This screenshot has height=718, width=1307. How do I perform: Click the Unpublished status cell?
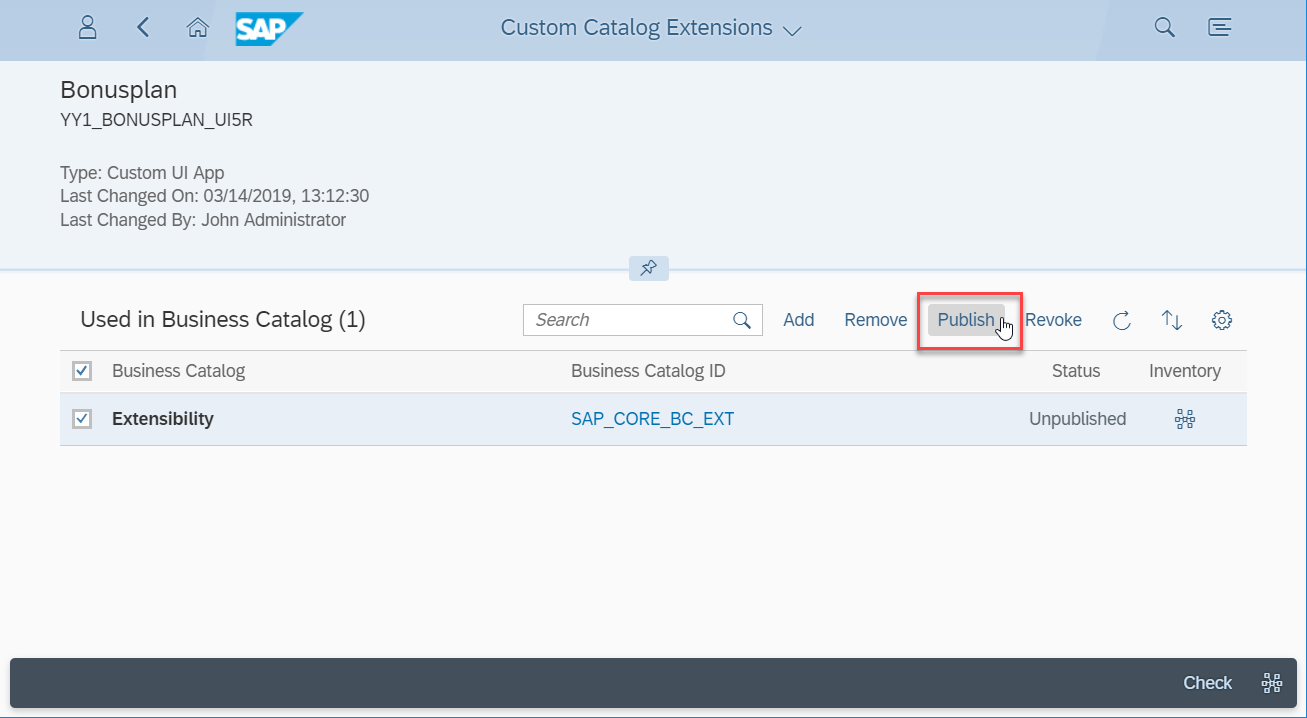pyautogui.click(x=1077, y=419)
